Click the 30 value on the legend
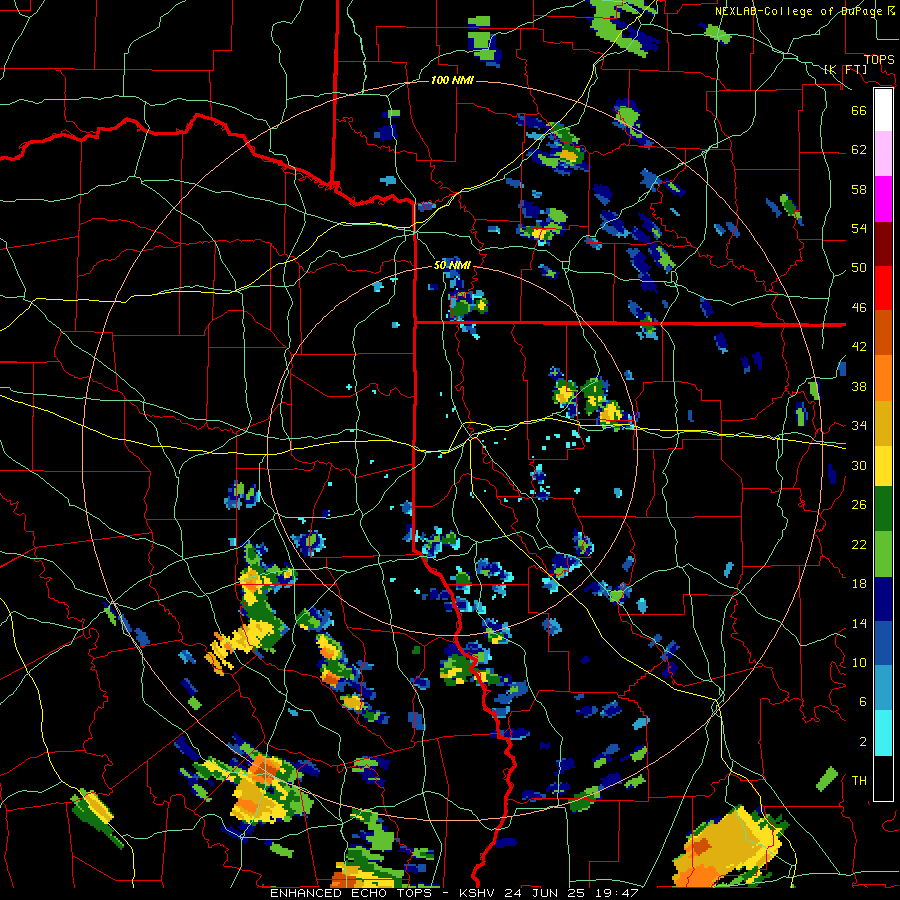Viewport: 900px width, 900px height. (x=859, y=465)
